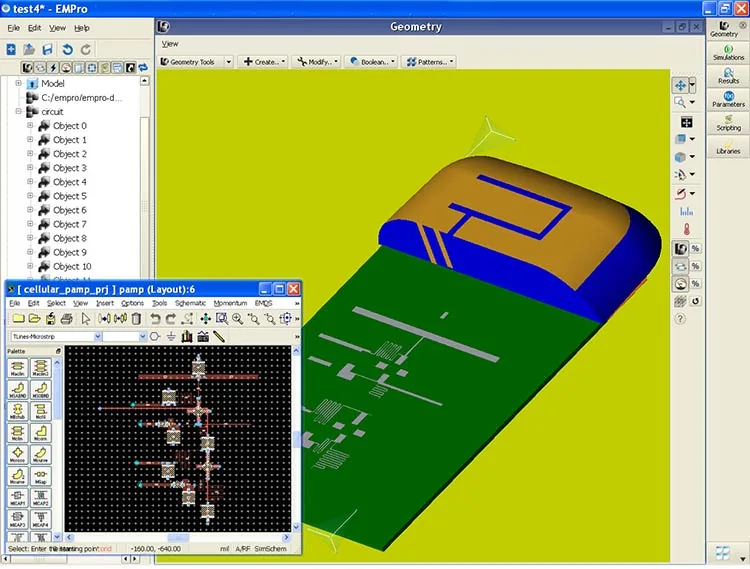Click the Boolean... button
Image resolution: width=750 pixels, height=569 pixels.
click(x=372, y=62)
